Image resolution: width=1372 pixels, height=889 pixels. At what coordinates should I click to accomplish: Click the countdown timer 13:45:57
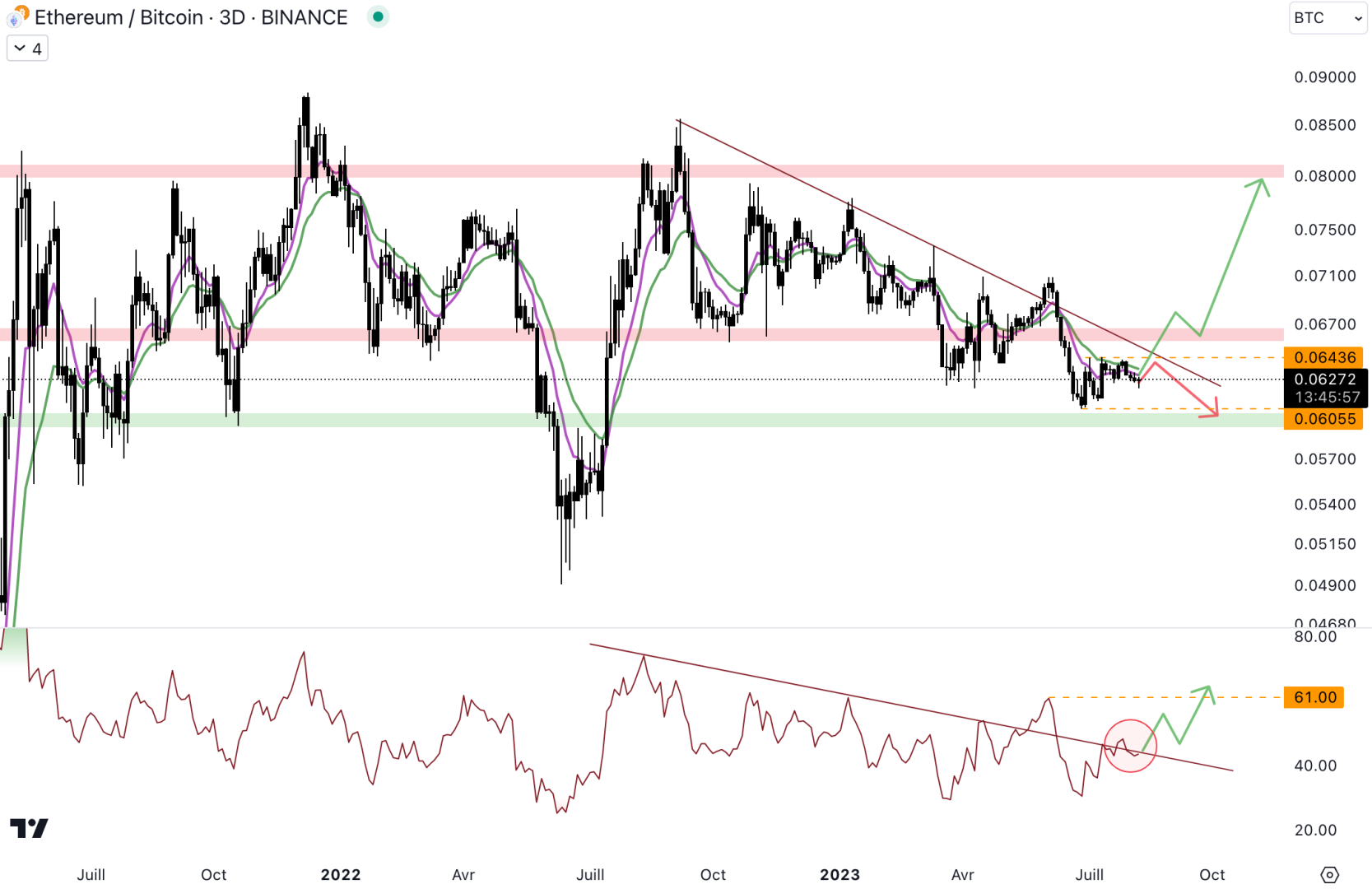point(1327,398)
